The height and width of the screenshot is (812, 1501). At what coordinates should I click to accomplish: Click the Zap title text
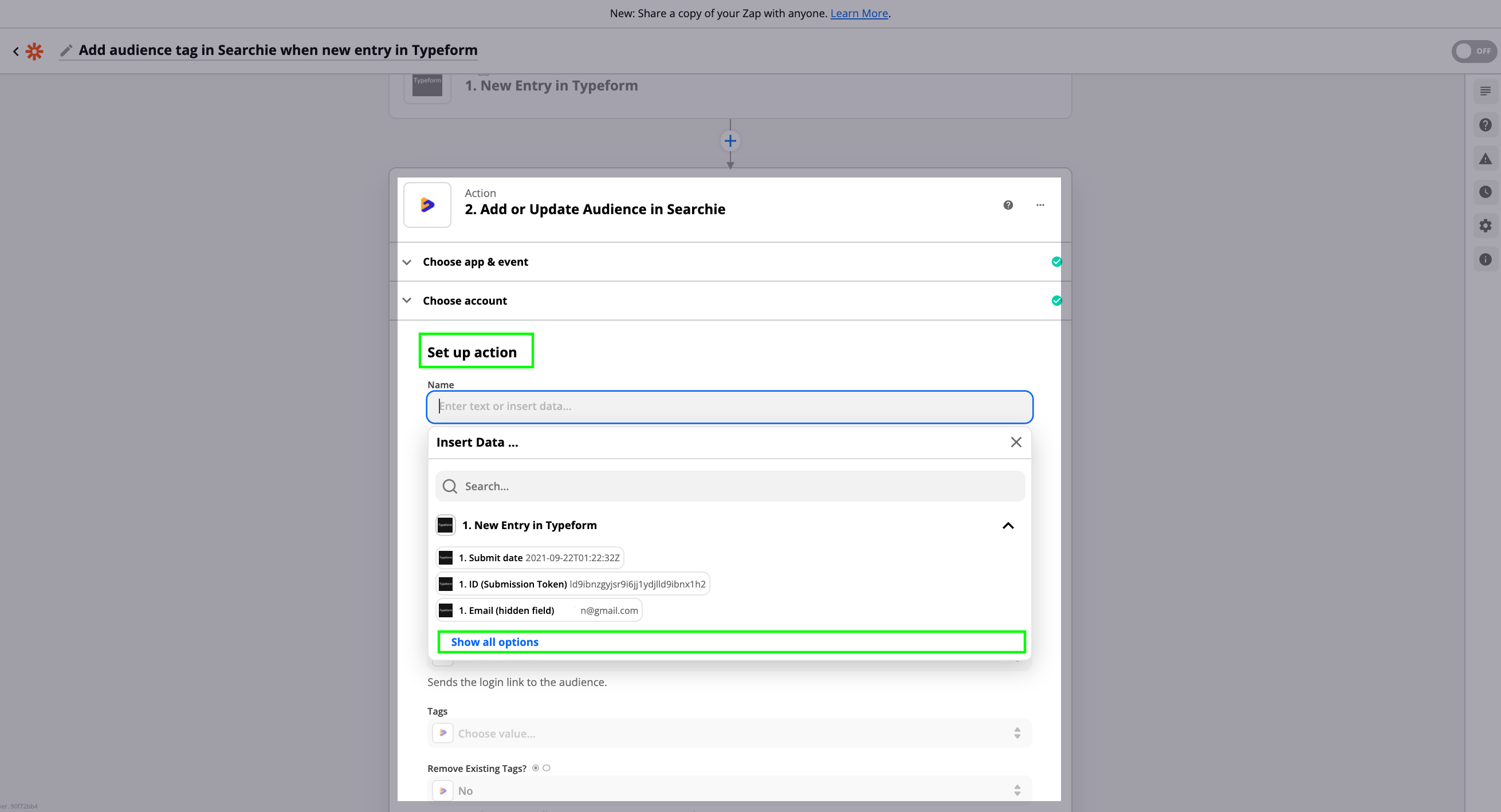278,50
